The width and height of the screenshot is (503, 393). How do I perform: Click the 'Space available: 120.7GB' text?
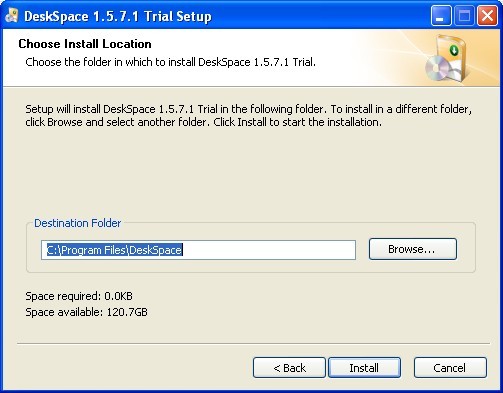(x=86, y=312)
